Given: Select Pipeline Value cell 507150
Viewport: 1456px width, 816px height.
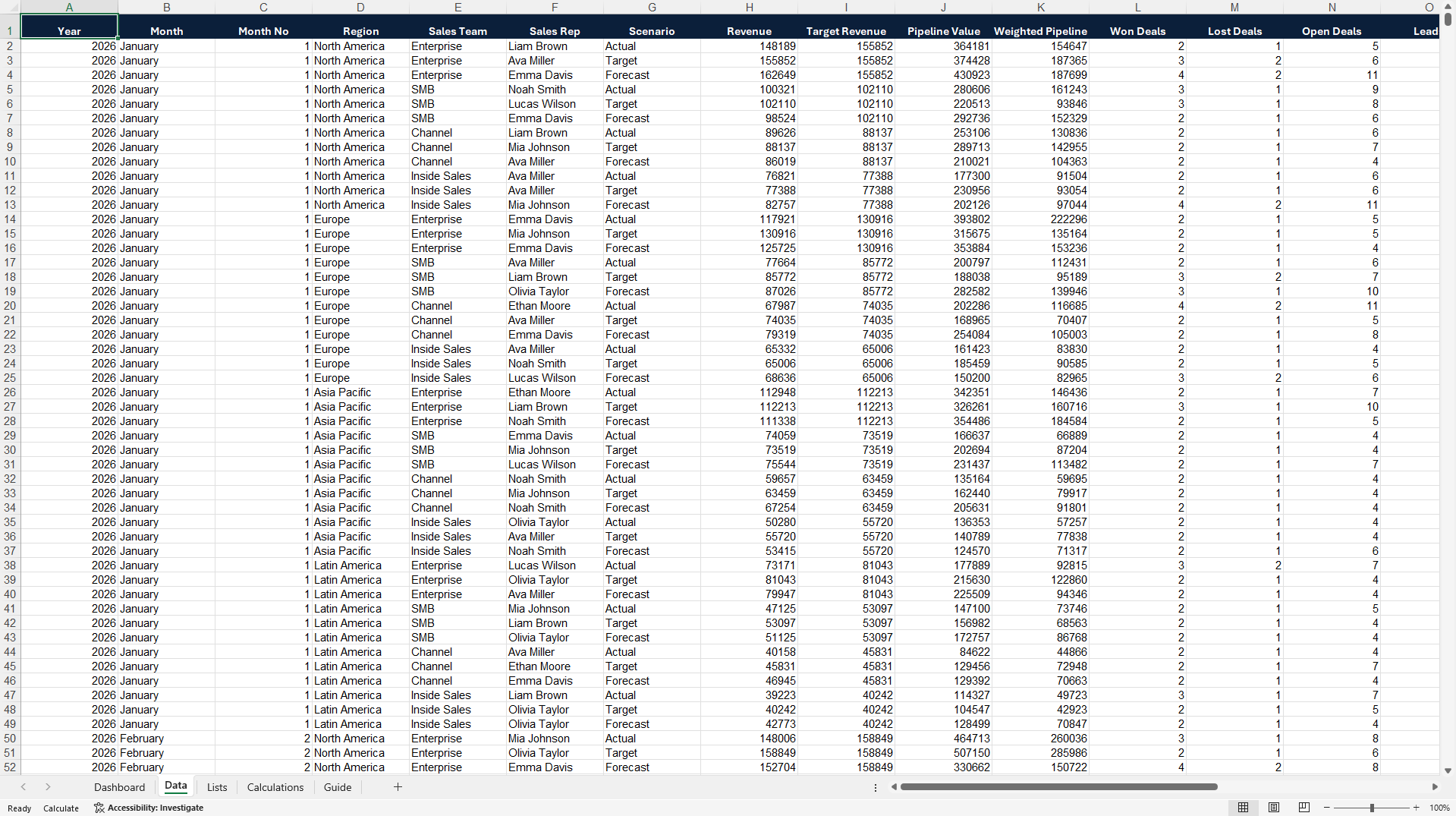Looking at the screenshot, I should coord(943,753).
